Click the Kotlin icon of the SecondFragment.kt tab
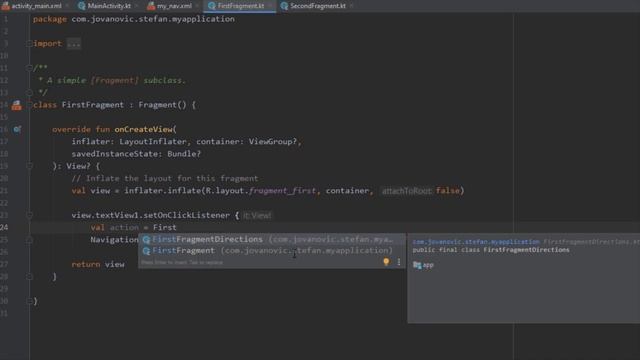Image resolution: width=640 pixels, height=360 pixels. click(x=284, y=6)
